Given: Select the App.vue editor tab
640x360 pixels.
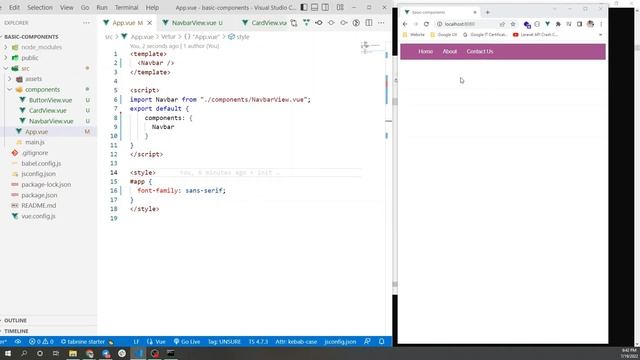Looking at the screenshot, I should (128, 23).
